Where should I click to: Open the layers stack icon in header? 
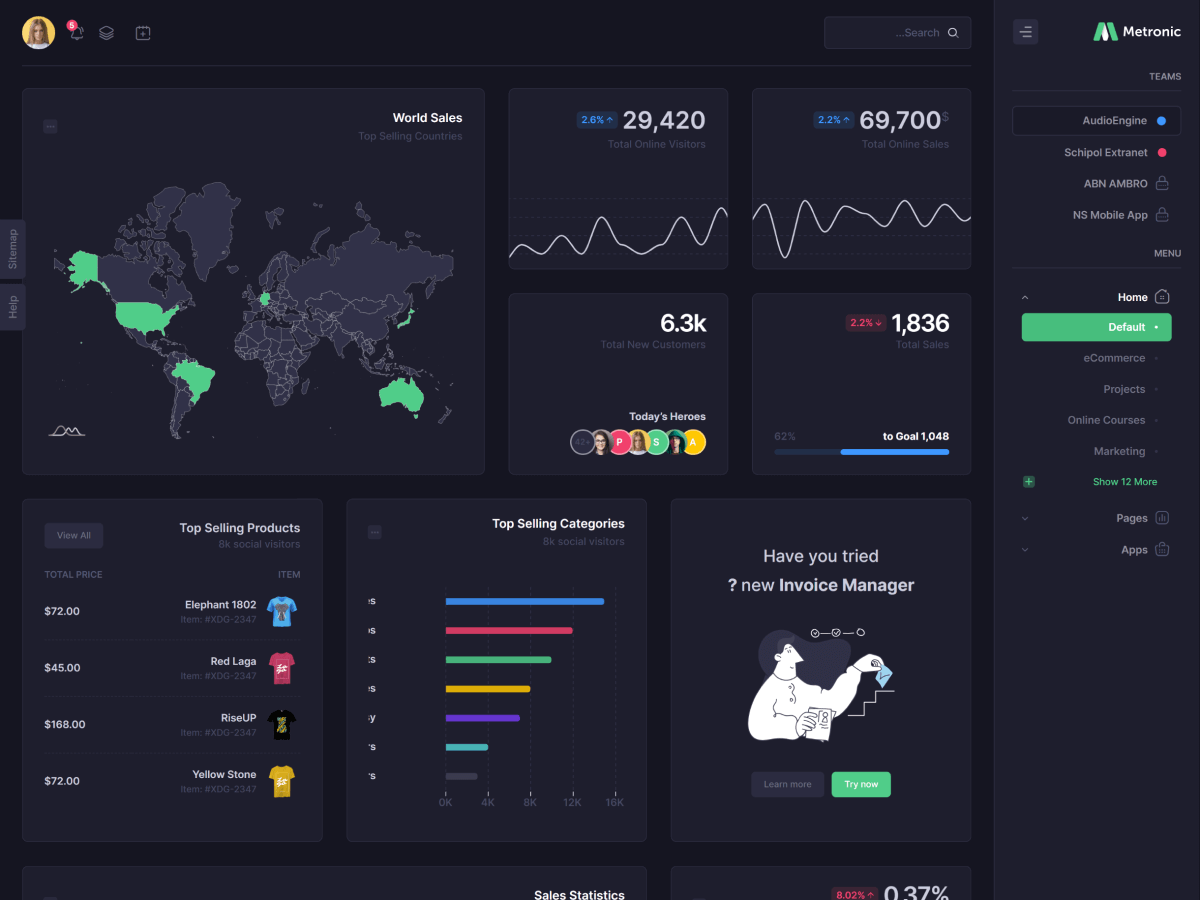point(107,33)
